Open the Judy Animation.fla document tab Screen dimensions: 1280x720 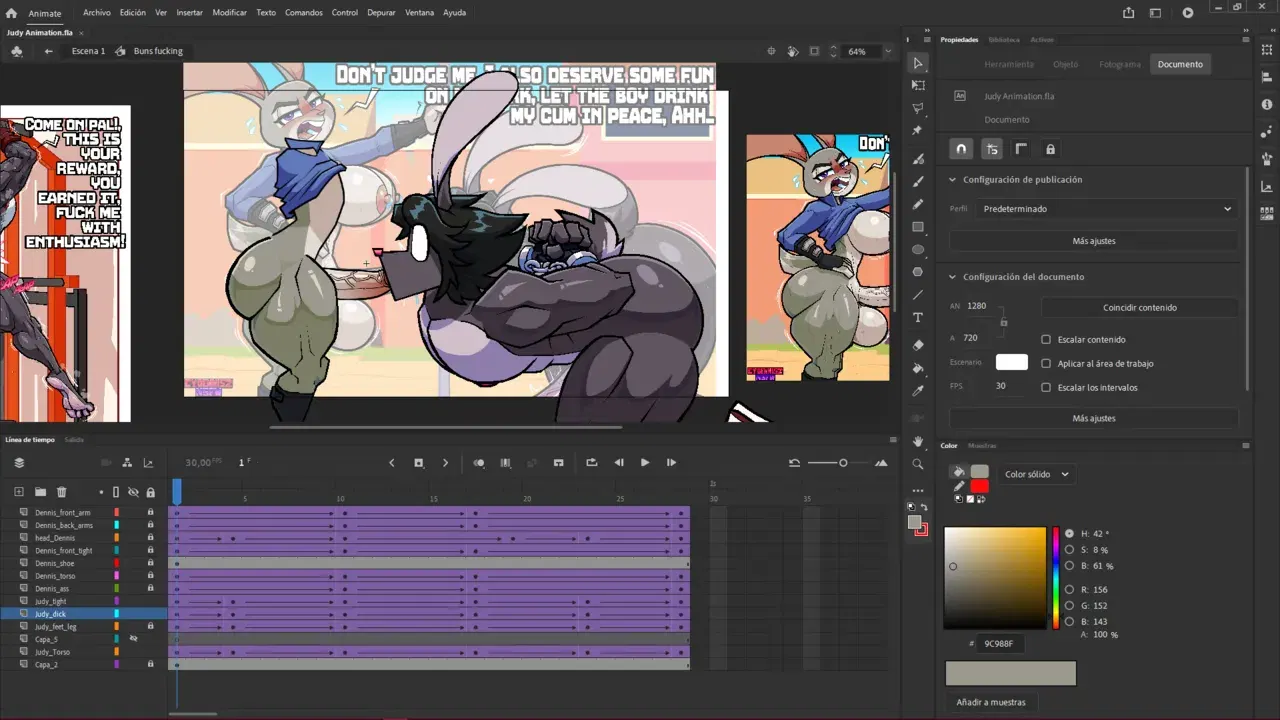click(x=39, y=33)
